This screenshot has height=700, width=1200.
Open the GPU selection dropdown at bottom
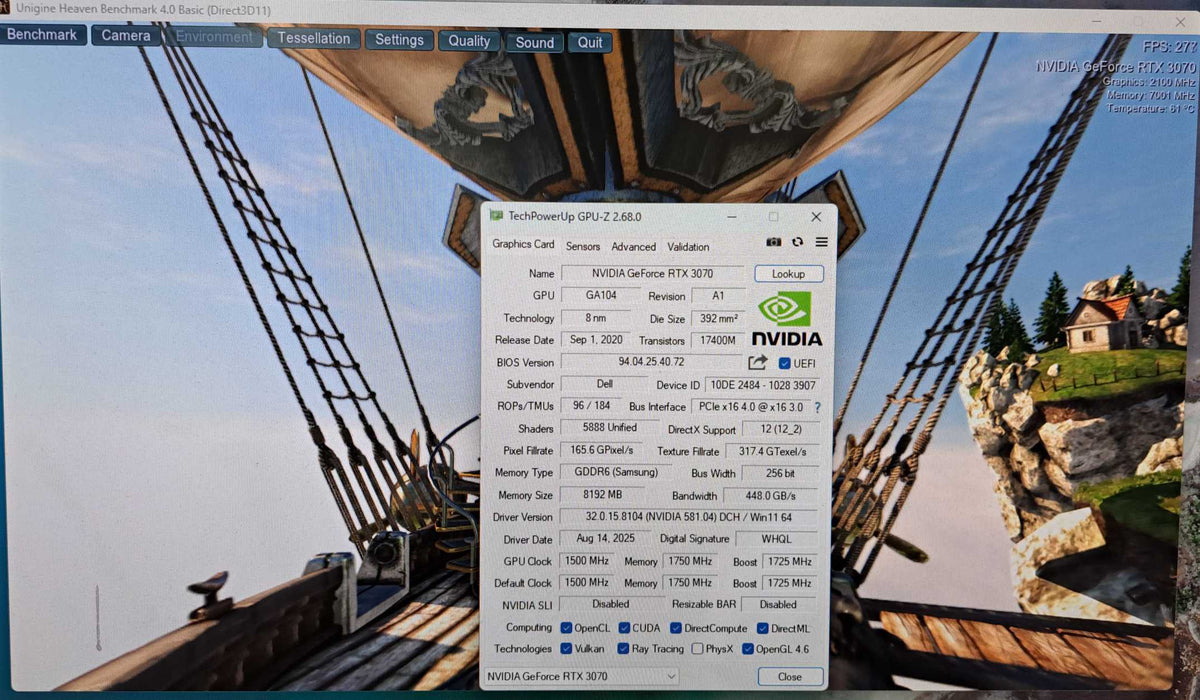pyautogui.click(x=581, y=676)
